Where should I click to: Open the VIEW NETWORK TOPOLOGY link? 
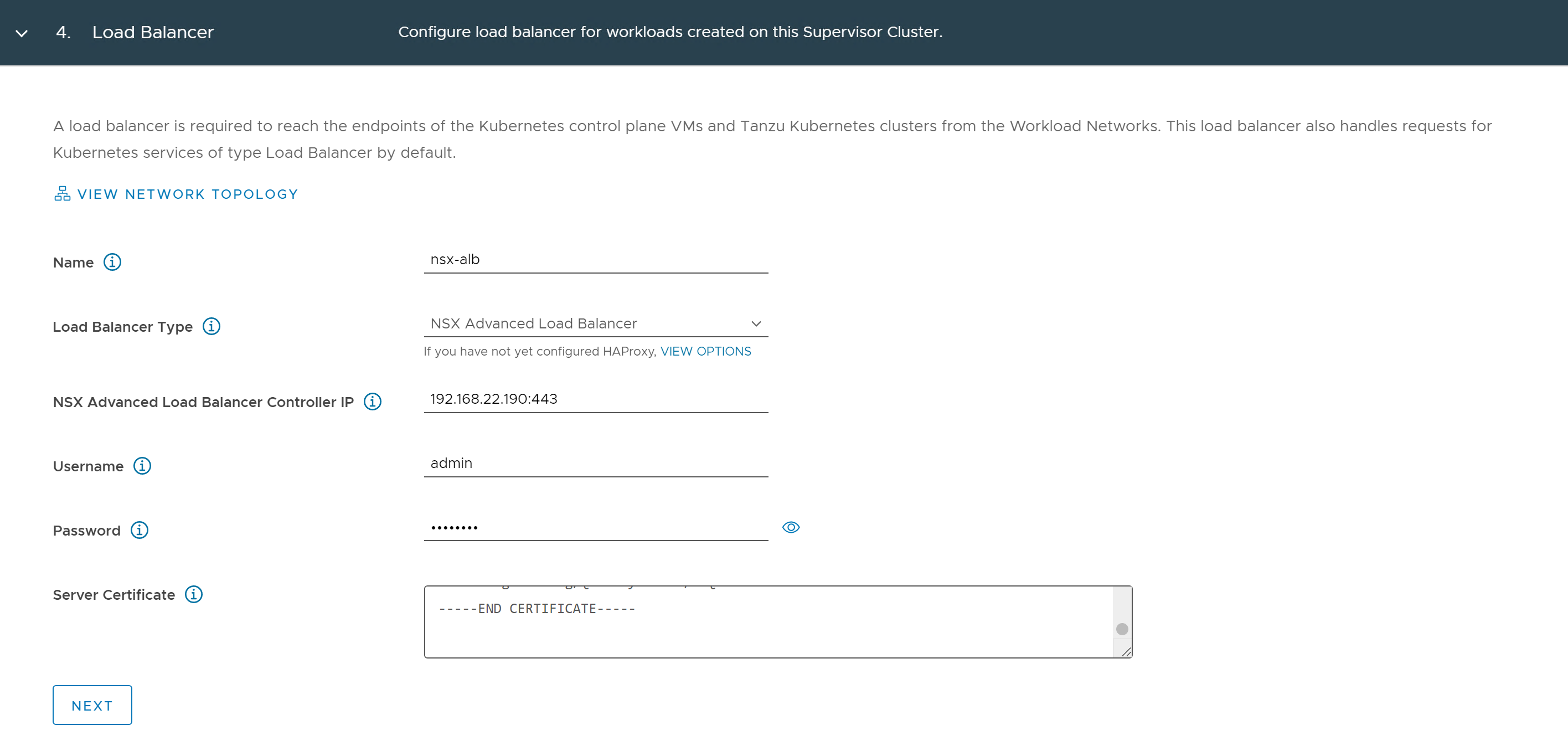click(x=188, y=194)
